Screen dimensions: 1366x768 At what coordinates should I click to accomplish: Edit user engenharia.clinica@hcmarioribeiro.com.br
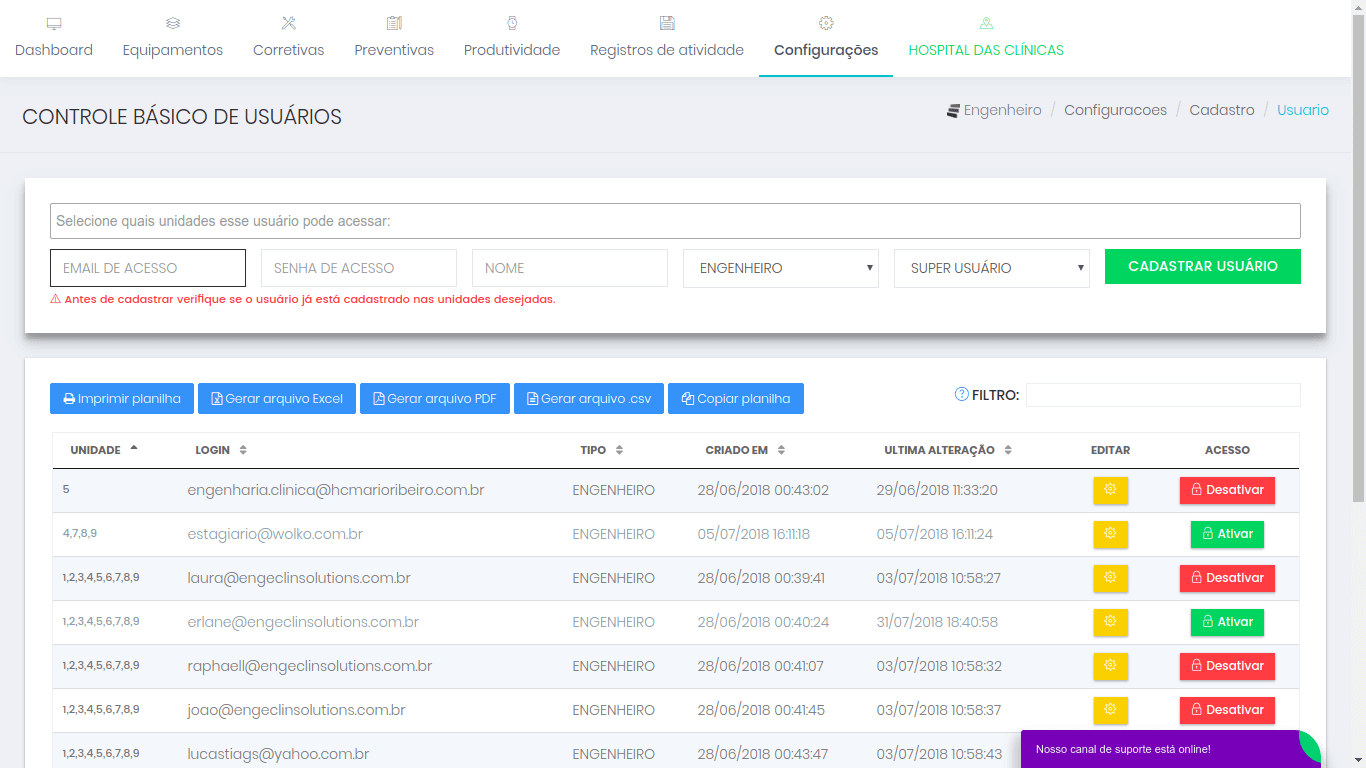pos(1110,490)
